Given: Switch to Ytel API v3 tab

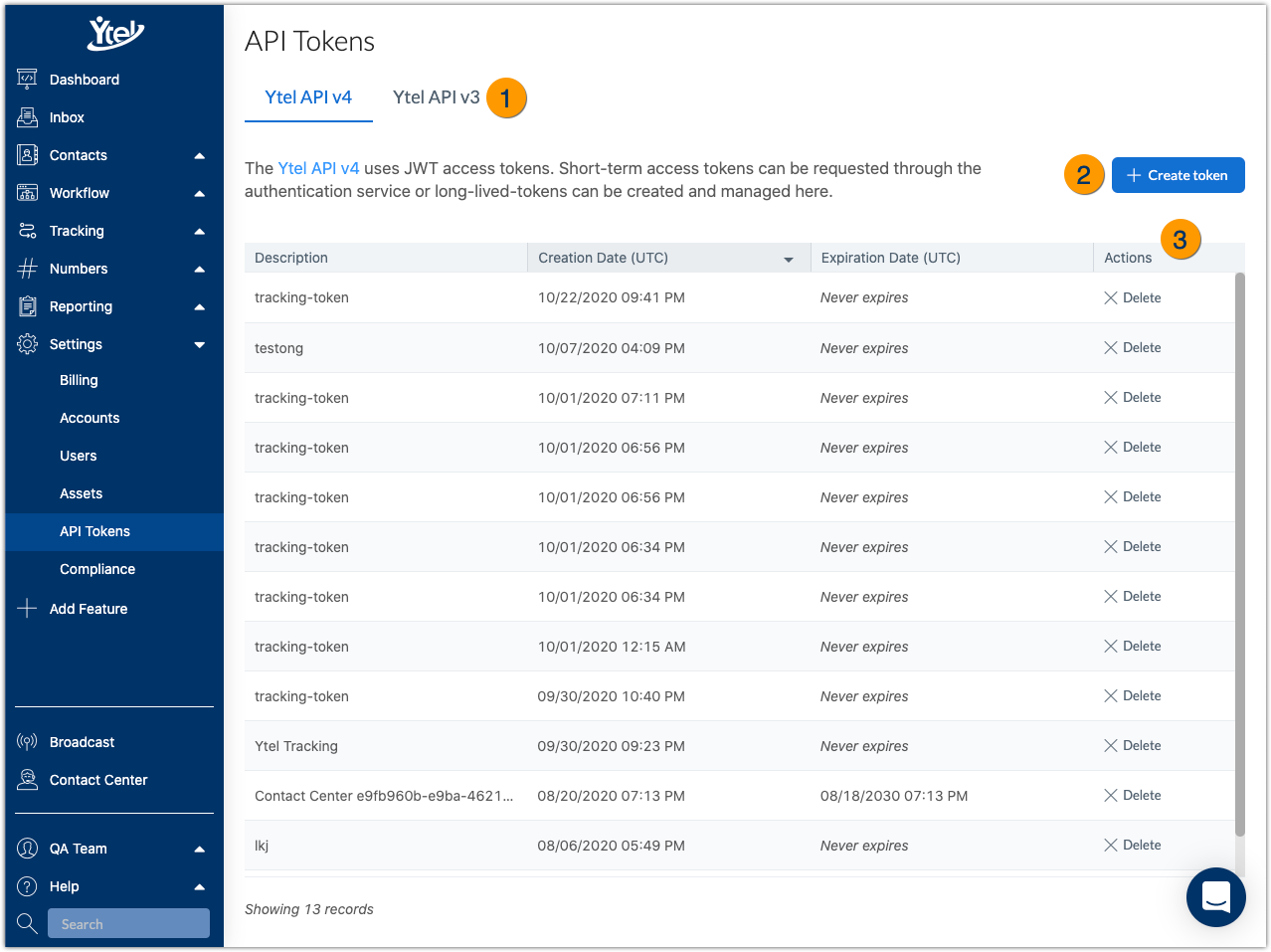Looking at the screenshot, I should (436, 97).
